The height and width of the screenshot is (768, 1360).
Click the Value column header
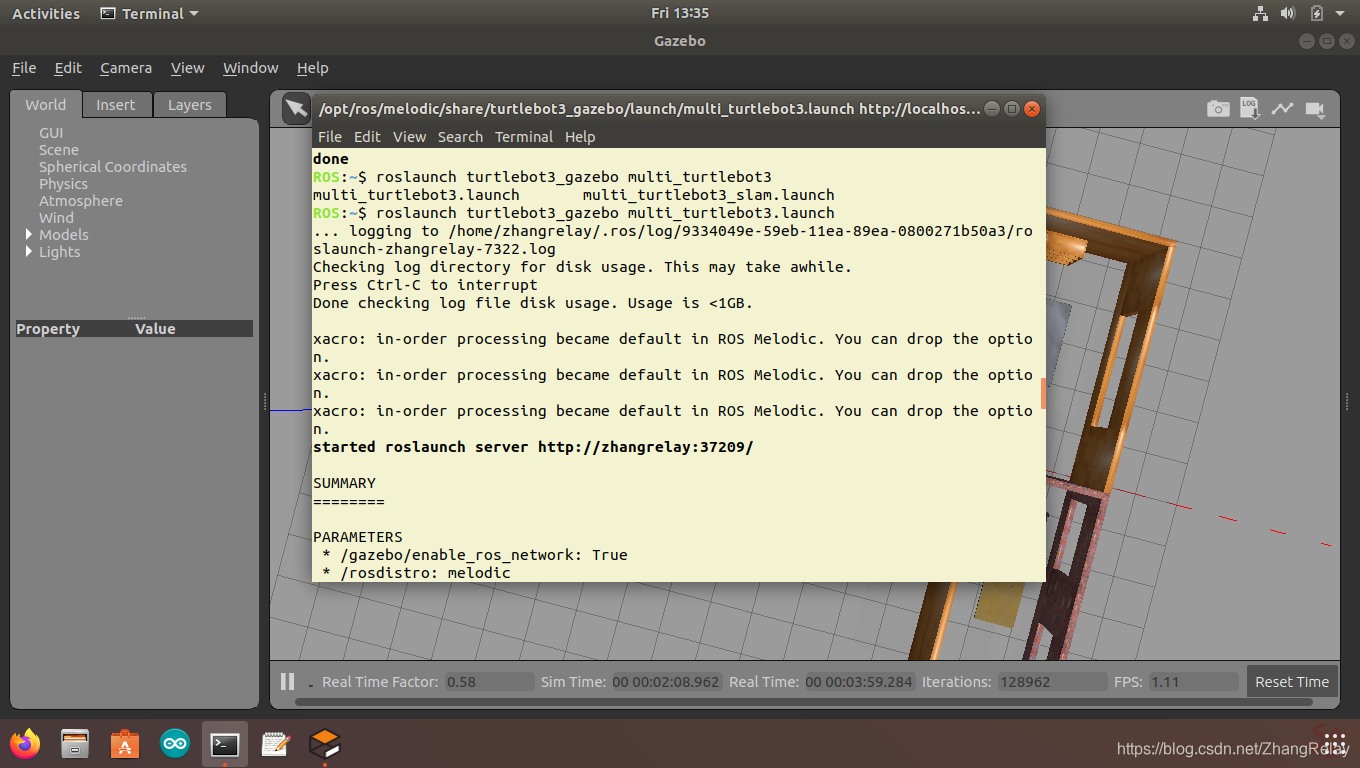pos(155,329)
